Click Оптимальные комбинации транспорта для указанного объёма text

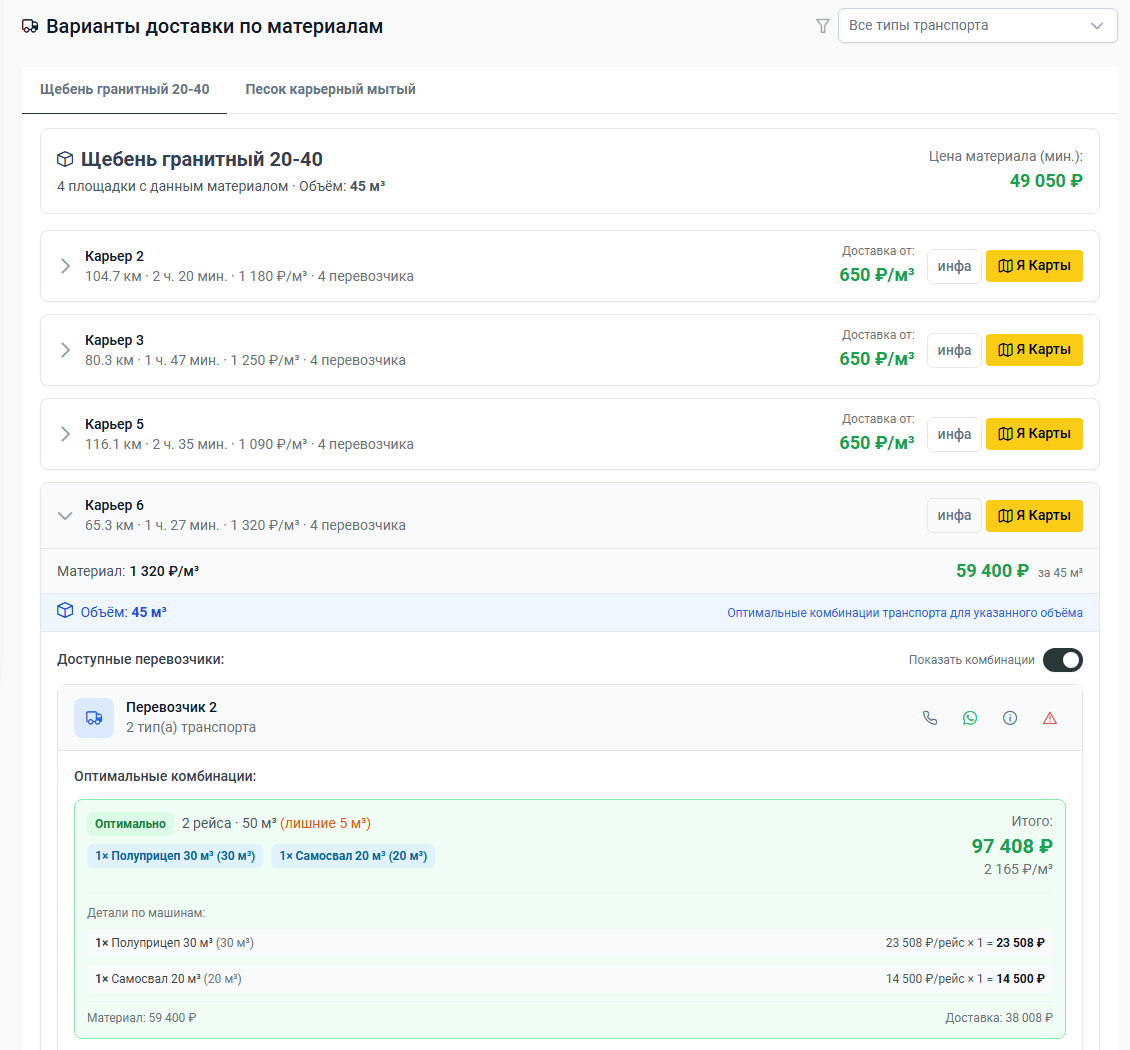(x=904, y=613)
